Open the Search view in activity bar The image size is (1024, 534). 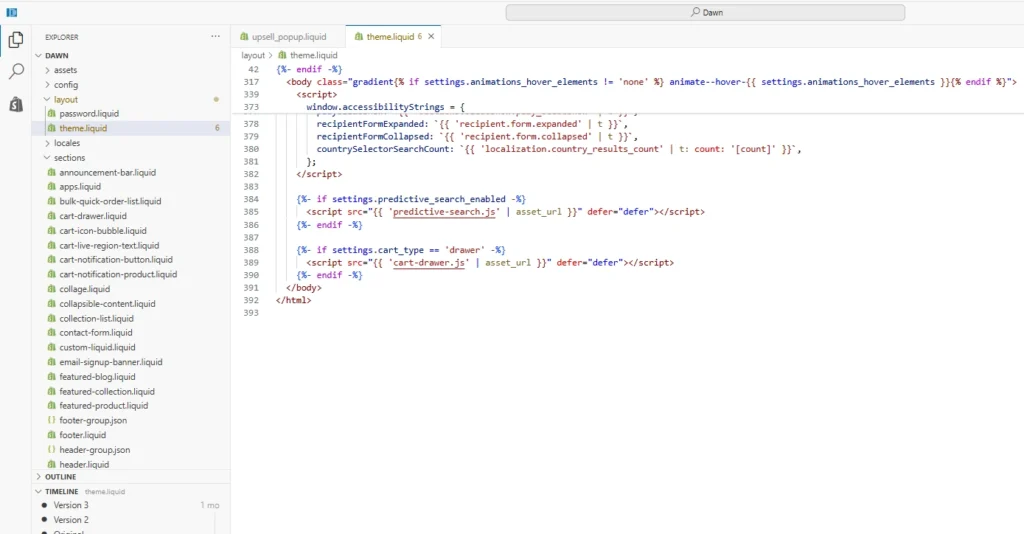16,71
